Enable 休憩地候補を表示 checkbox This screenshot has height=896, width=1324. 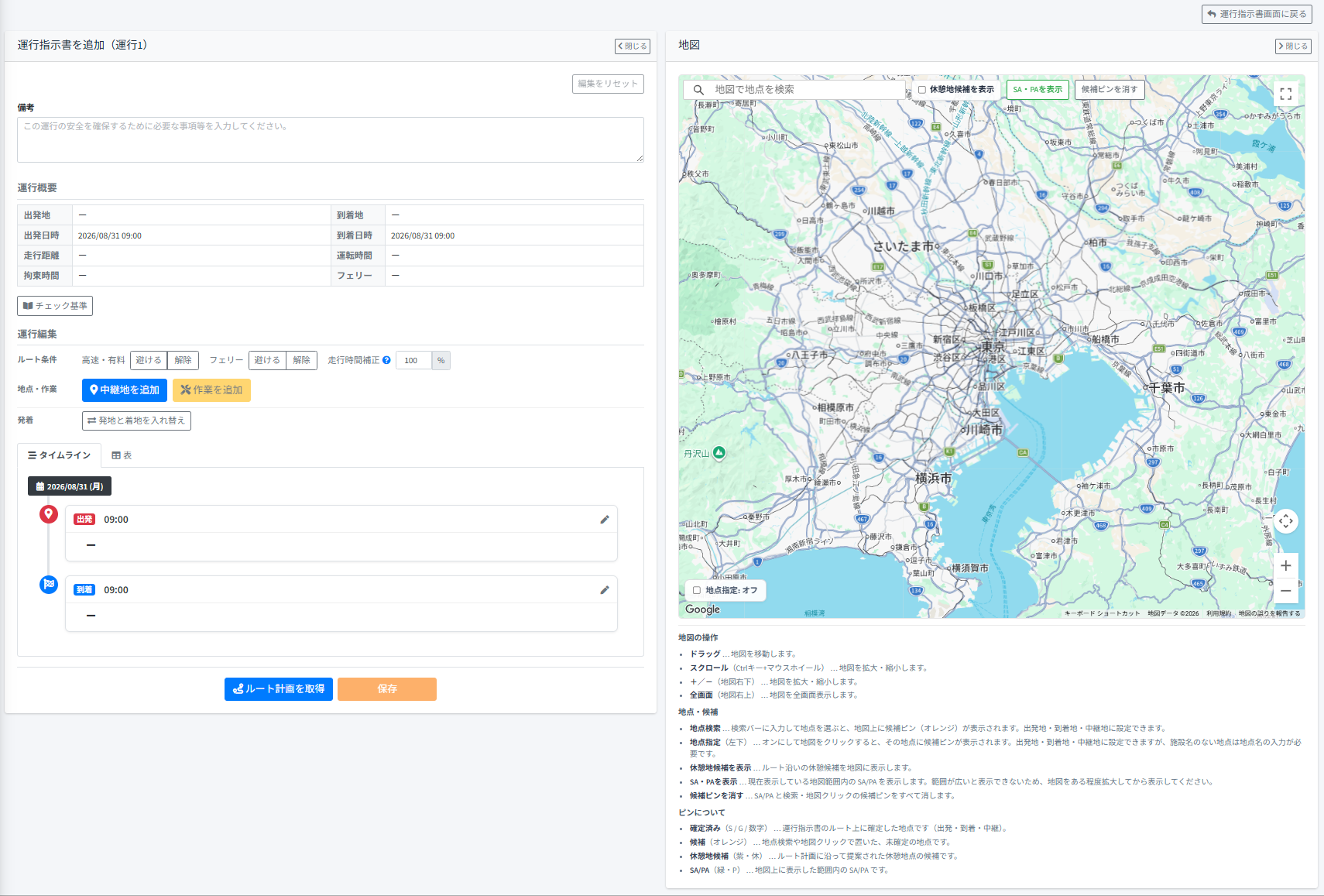pos(922,90)
